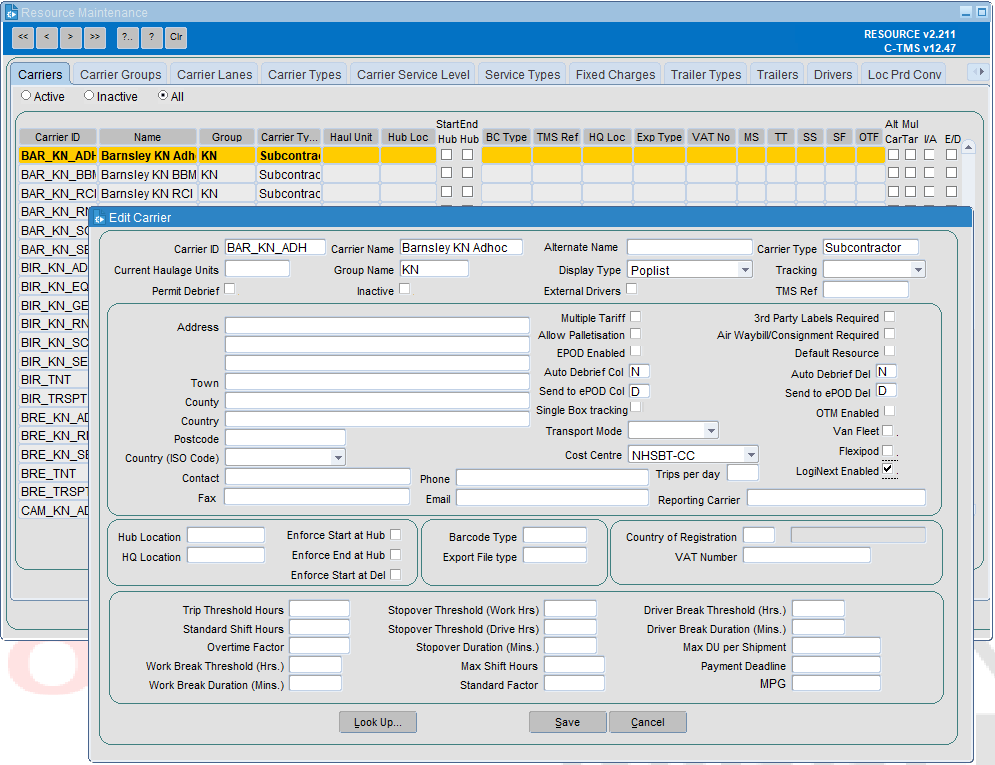Click the Carrier ID column header
The height and width of the screenshot is (765, 995).
tap(57, 137)
